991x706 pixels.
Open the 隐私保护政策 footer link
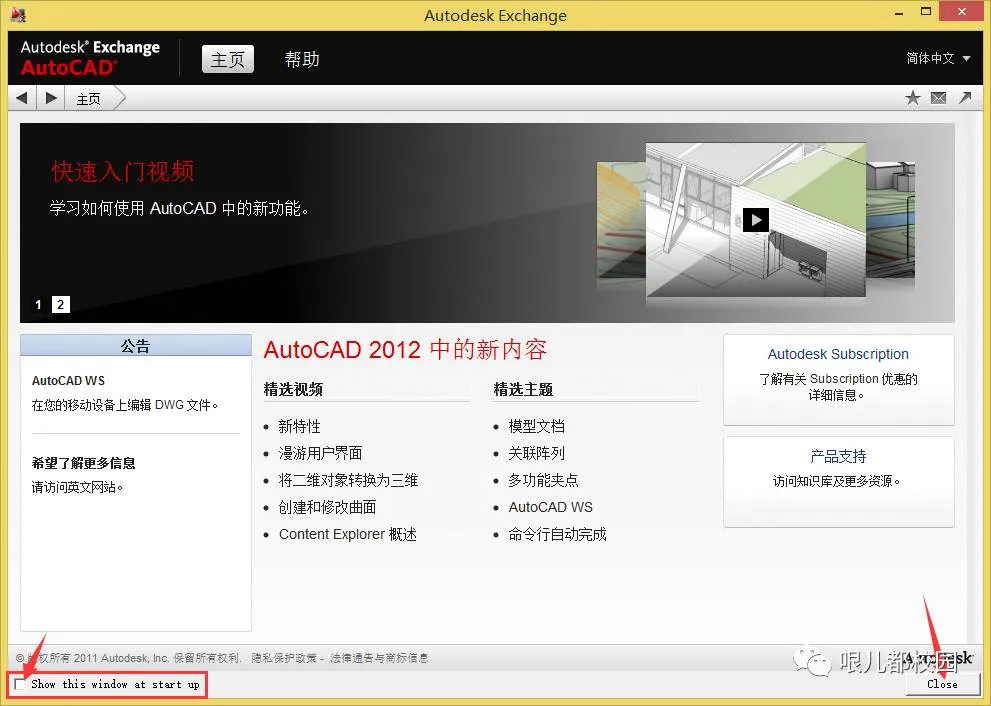point(284,658)
